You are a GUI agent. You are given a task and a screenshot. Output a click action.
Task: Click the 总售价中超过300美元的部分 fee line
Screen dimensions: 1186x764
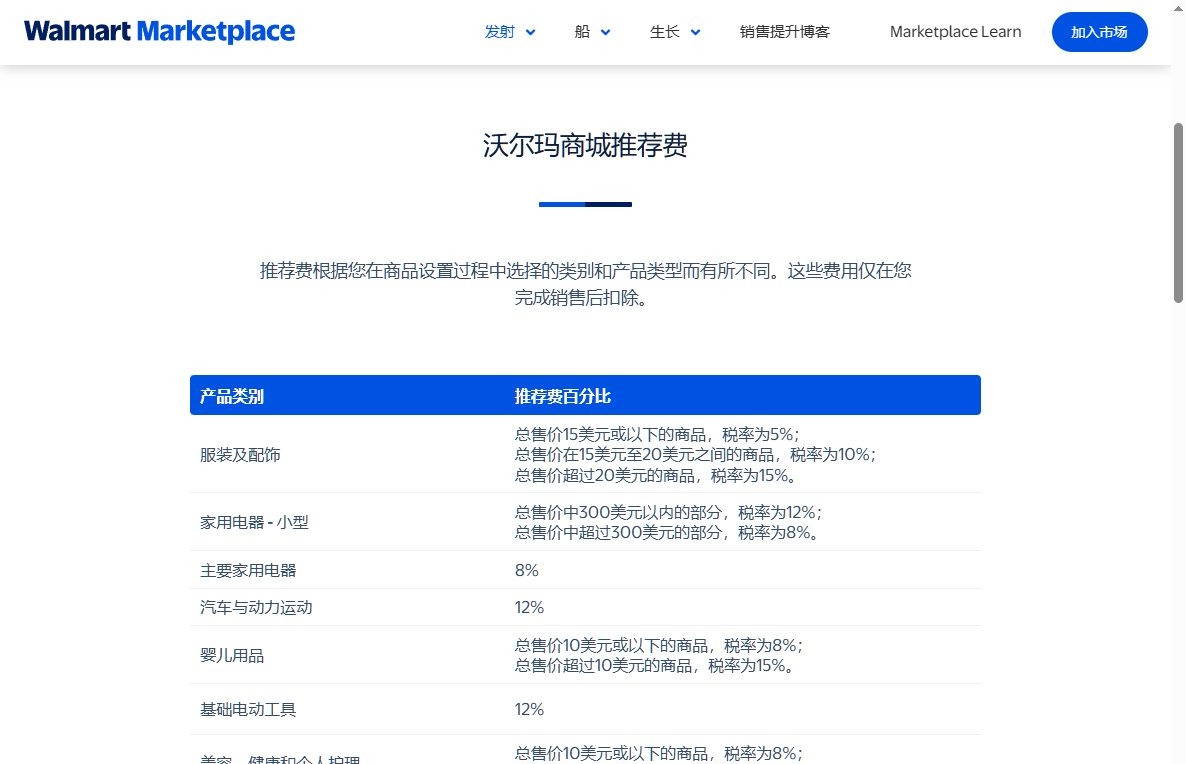pos(667,533)
